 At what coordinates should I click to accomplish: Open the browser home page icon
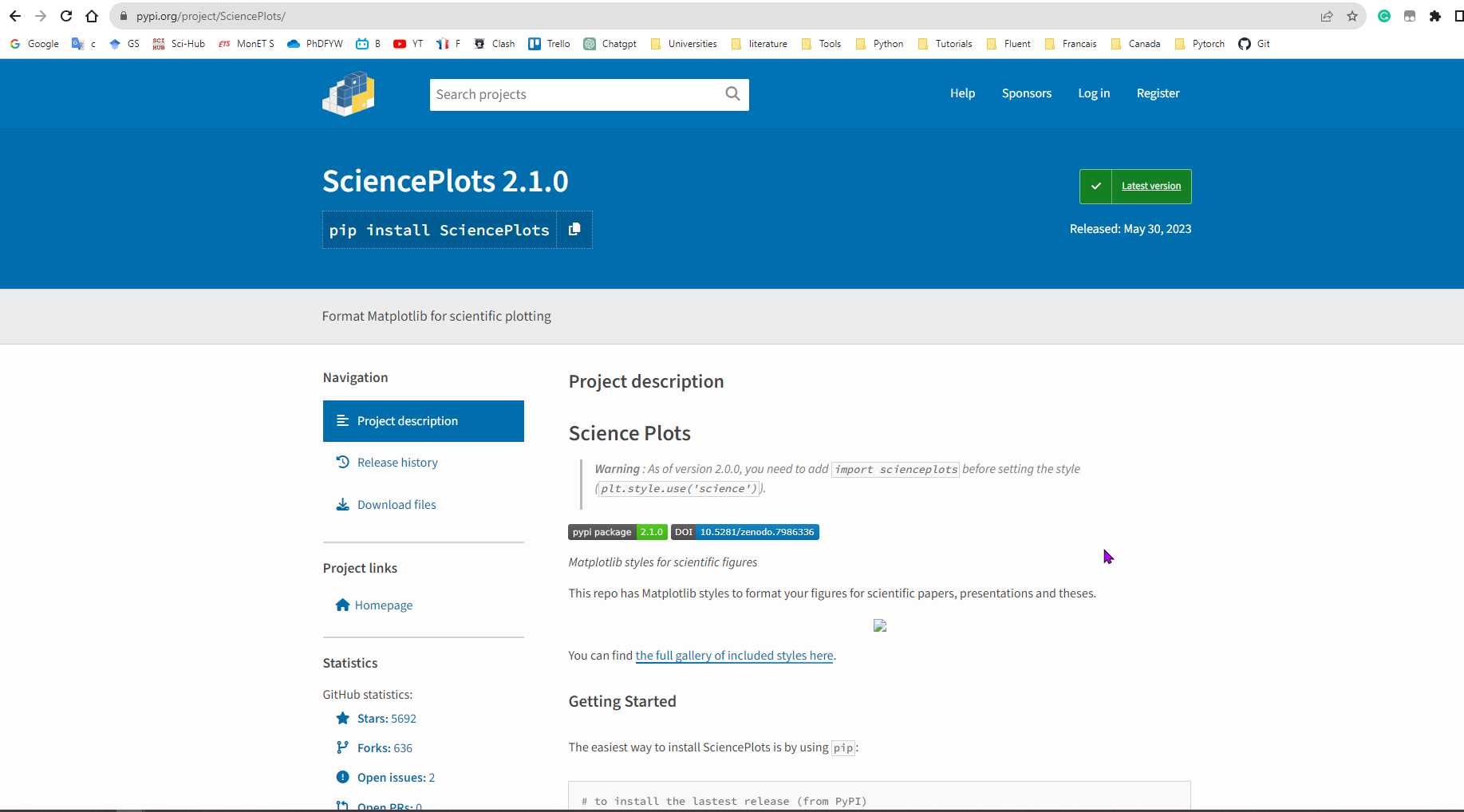point(92,16)
